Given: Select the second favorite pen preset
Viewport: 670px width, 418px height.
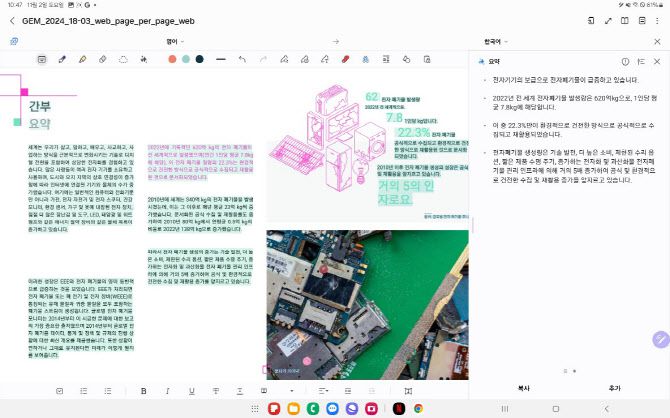Looking at the screenshot, I should pos(305,59).
